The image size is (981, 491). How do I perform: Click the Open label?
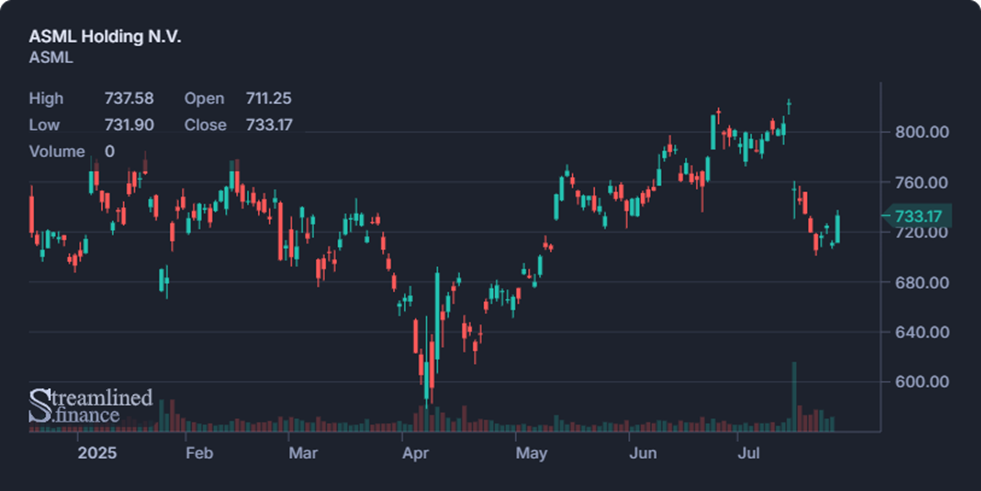[x=204, y=98]
